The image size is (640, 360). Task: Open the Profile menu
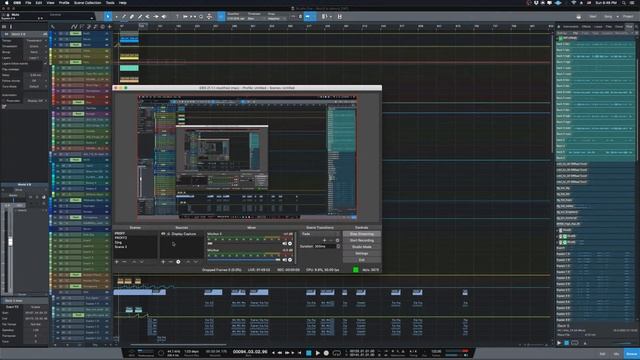click(64, 2)
